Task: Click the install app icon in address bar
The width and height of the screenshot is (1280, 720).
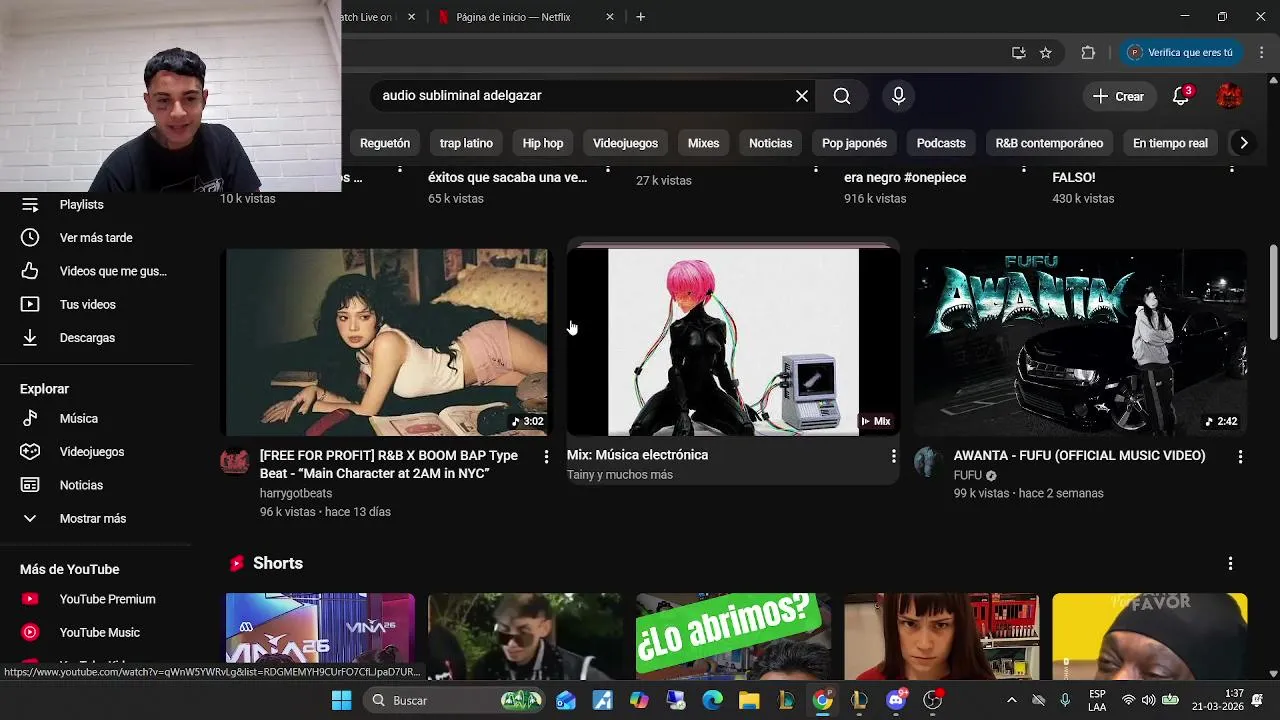Action: (1018, 53)
